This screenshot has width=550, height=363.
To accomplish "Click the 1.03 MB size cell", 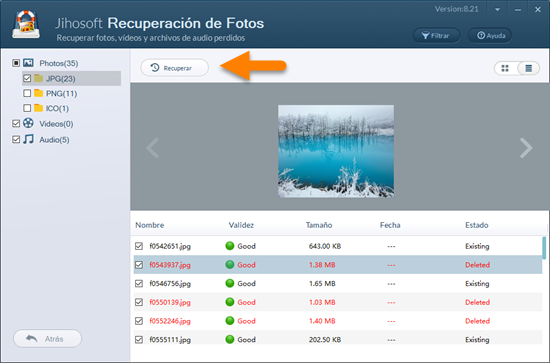I will [x=322, y=302].
